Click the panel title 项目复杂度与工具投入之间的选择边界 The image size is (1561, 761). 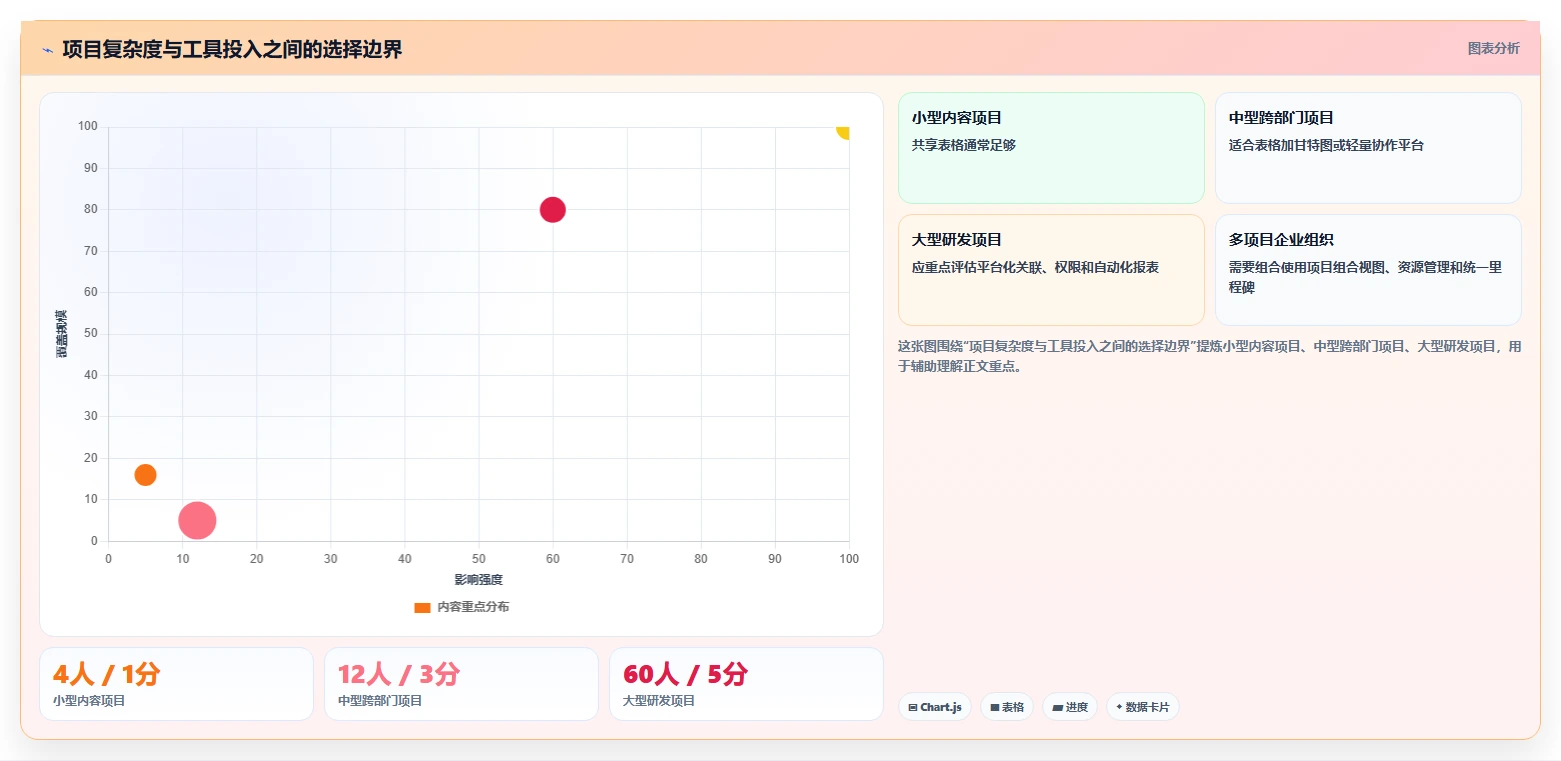coord(232,50)
